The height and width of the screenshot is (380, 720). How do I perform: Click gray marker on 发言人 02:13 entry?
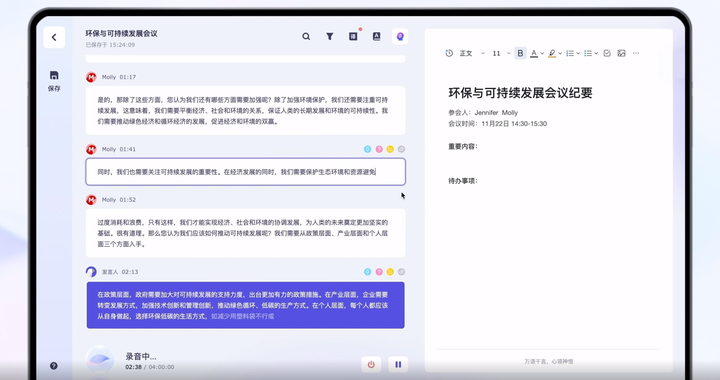(x=401, y=272)
